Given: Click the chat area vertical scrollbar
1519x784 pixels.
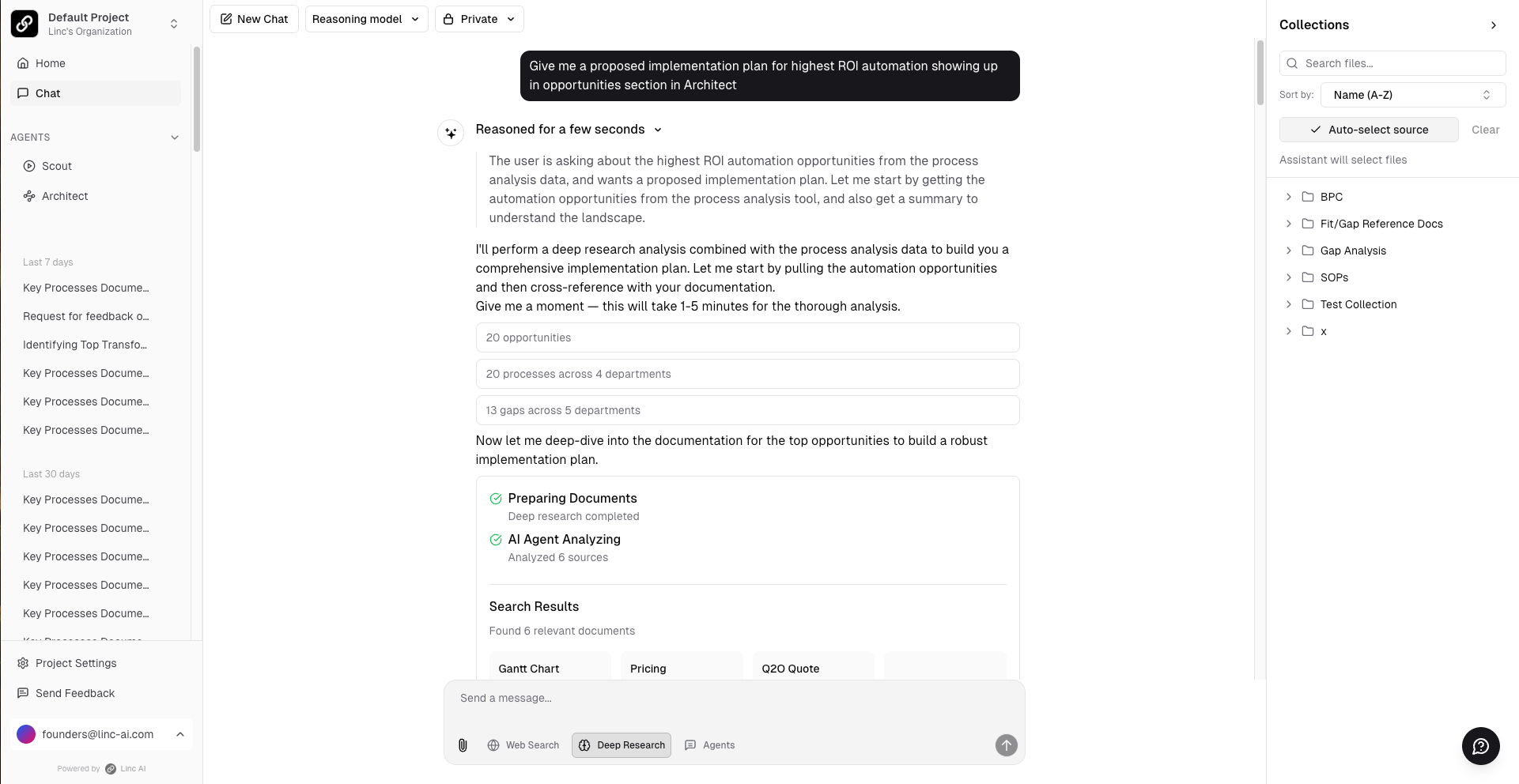Looking at the screenshot, I should click(1260, 73).
